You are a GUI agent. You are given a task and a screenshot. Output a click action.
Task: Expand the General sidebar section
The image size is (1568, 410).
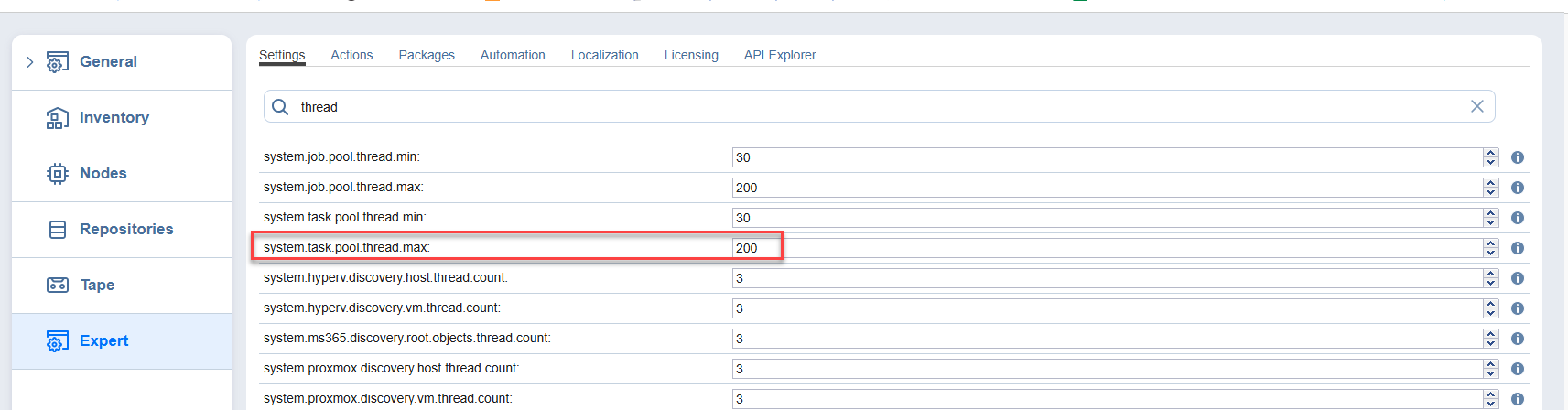pyautogui.click(x=30, y=62)
